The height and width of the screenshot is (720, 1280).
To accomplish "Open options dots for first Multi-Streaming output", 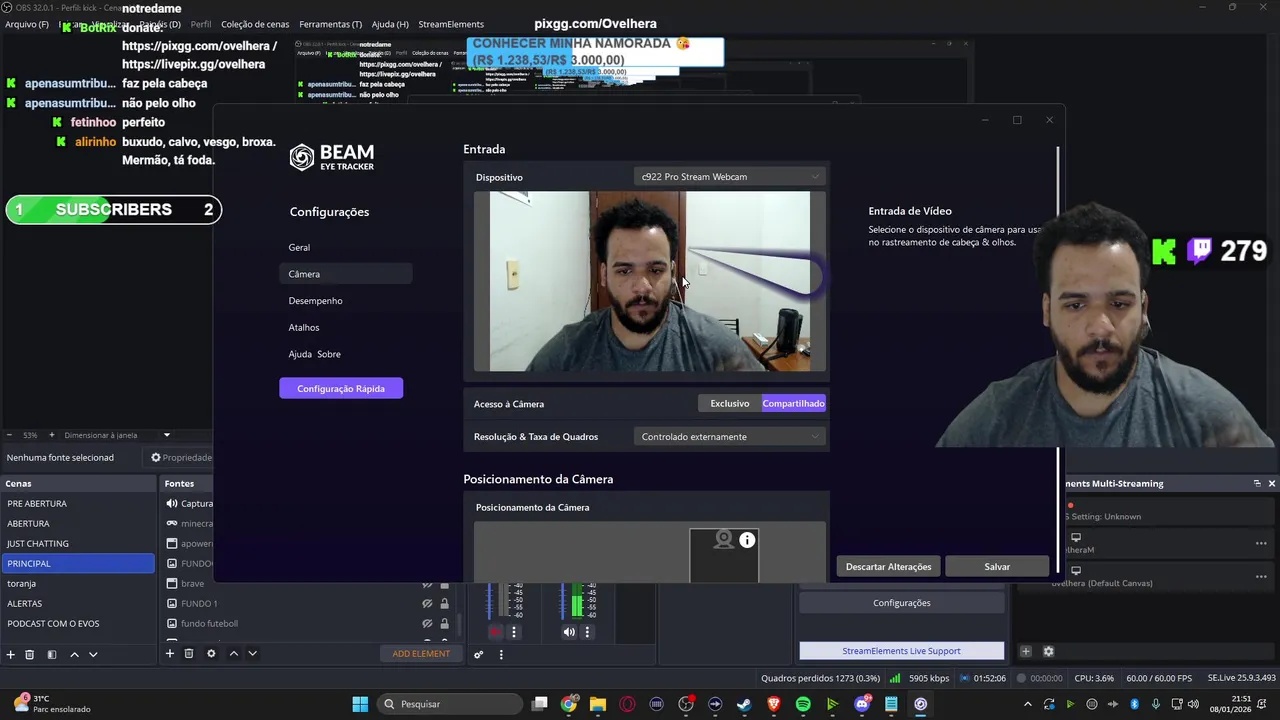I will pos(1261,543).
